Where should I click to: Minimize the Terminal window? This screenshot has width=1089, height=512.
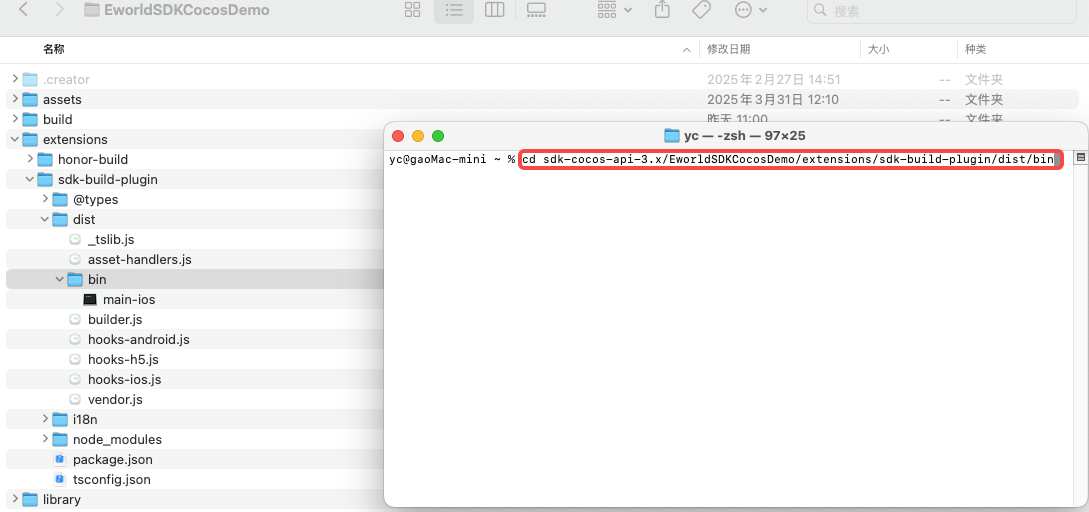[x=418, y=136]
